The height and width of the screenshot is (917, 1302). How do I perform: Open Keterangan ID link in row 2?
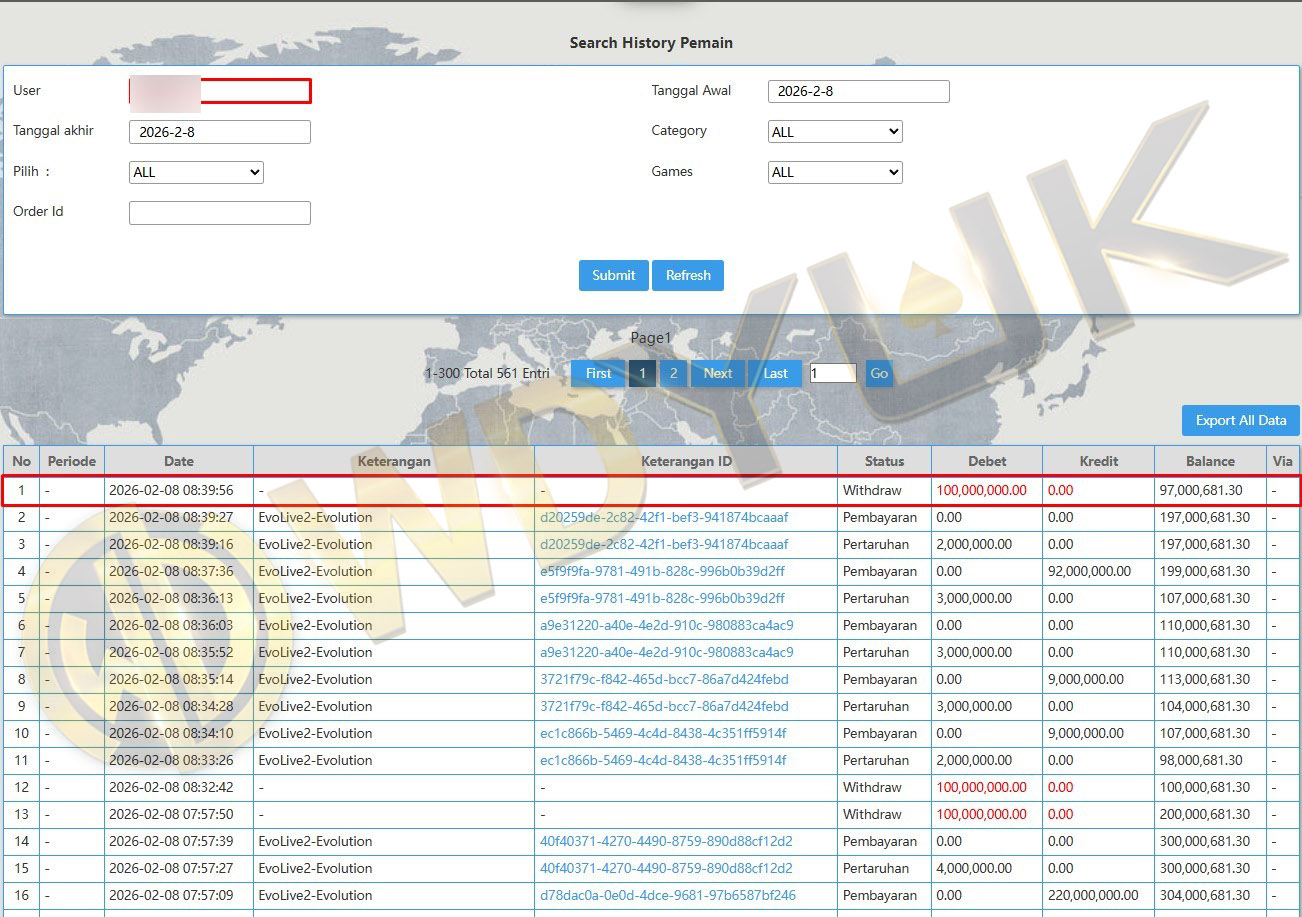click(664, 517)
